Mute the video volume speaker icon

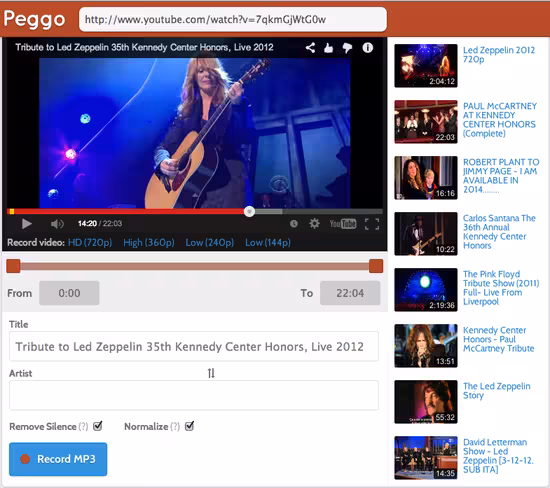tap(57, 224)
